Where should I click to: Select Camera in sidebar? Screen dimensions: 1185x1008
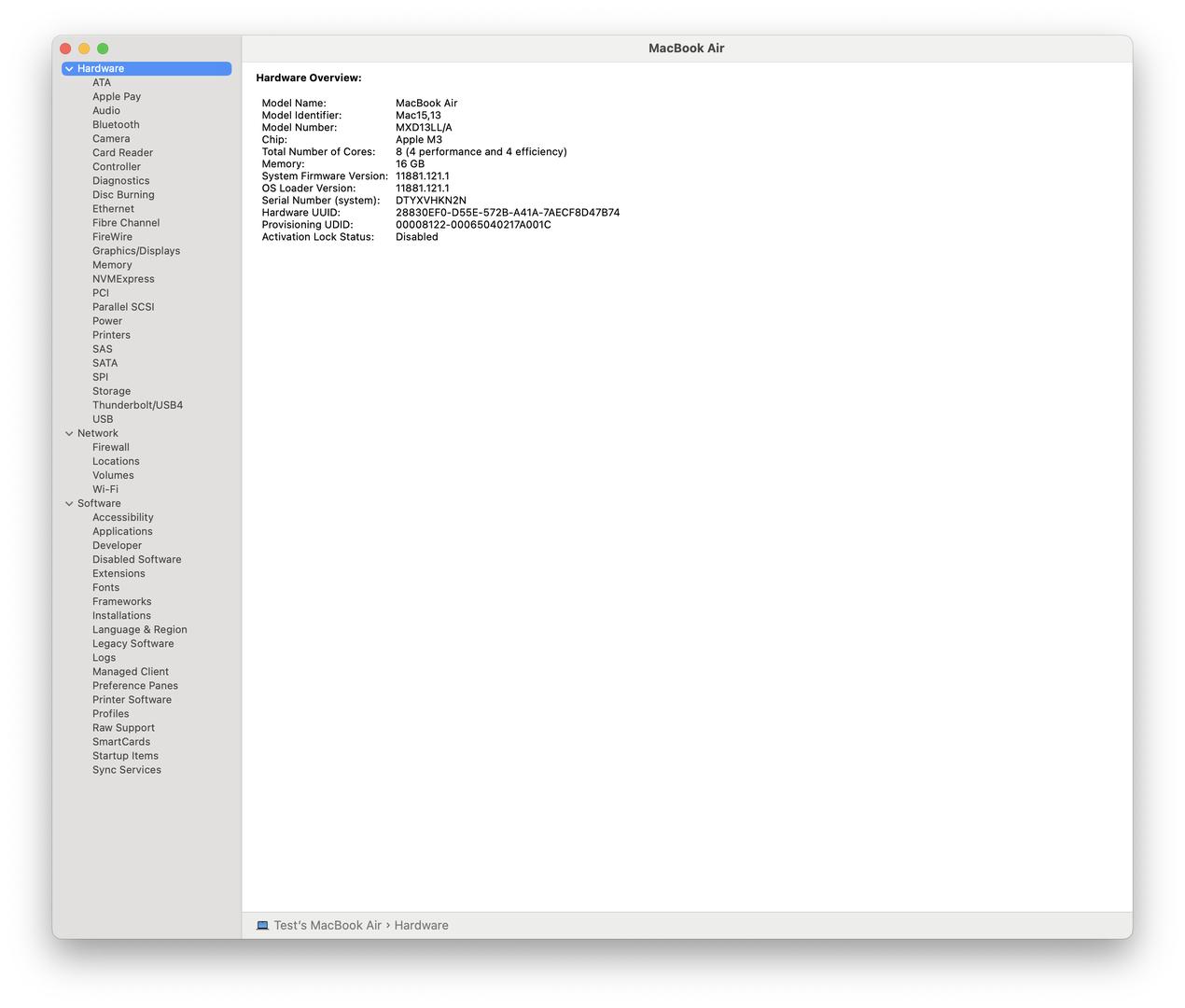(x=111, y=139)
